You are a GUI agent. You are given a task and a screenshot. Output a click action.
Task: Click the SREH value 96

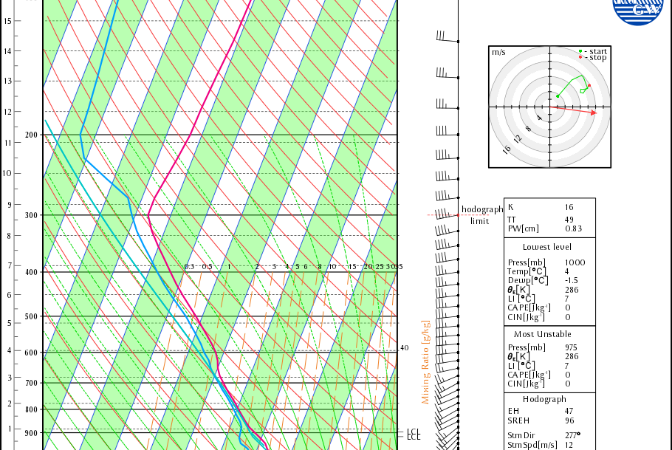(x=572, y=420)
